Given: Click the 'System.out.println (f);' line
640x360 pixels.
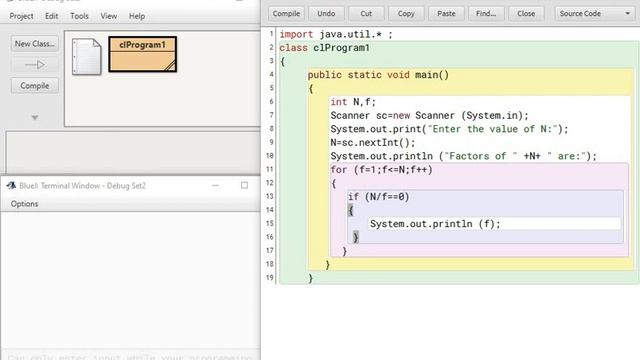Looking at the screenshot, I should click(x=435, y=224).
